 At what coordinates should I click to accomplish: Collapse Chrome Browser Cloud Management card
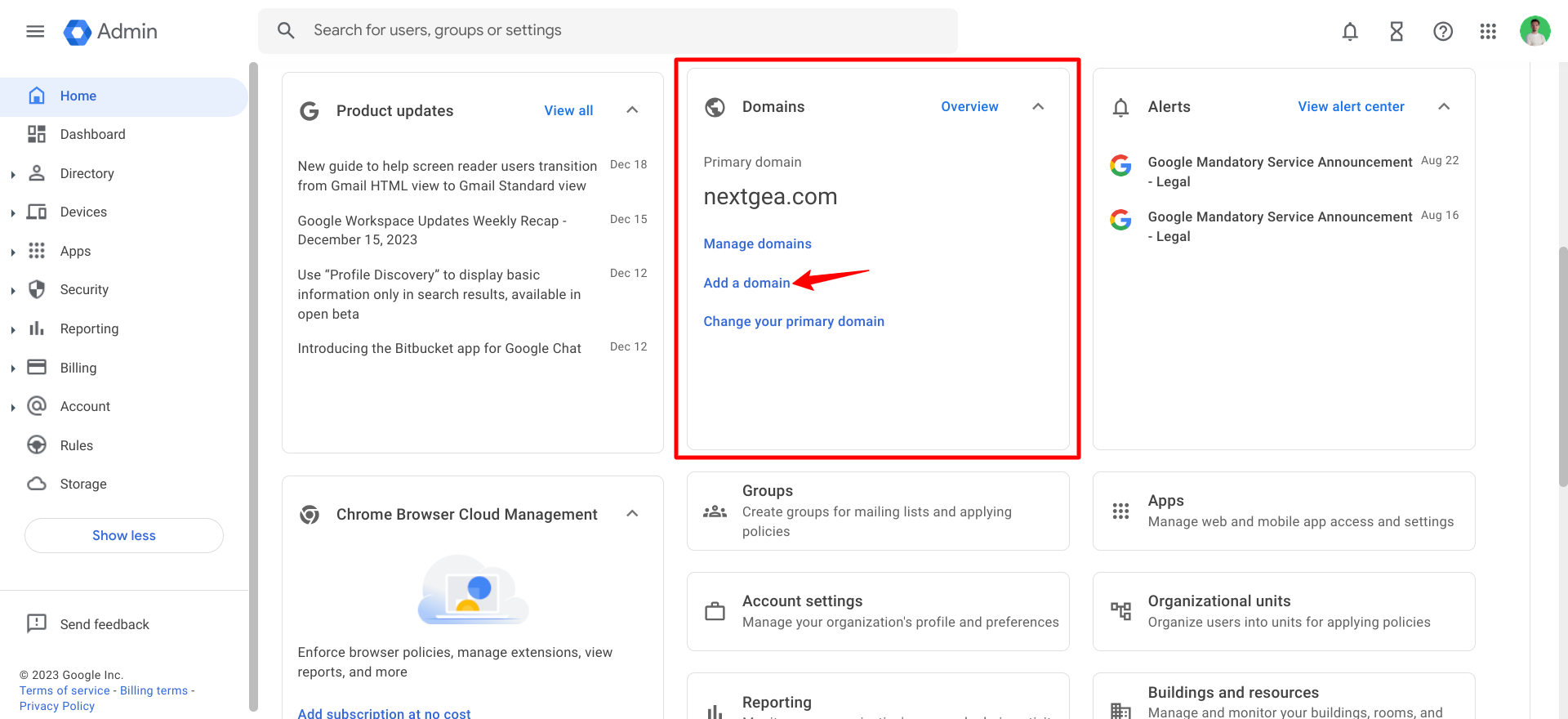click(x=632, y=514)
